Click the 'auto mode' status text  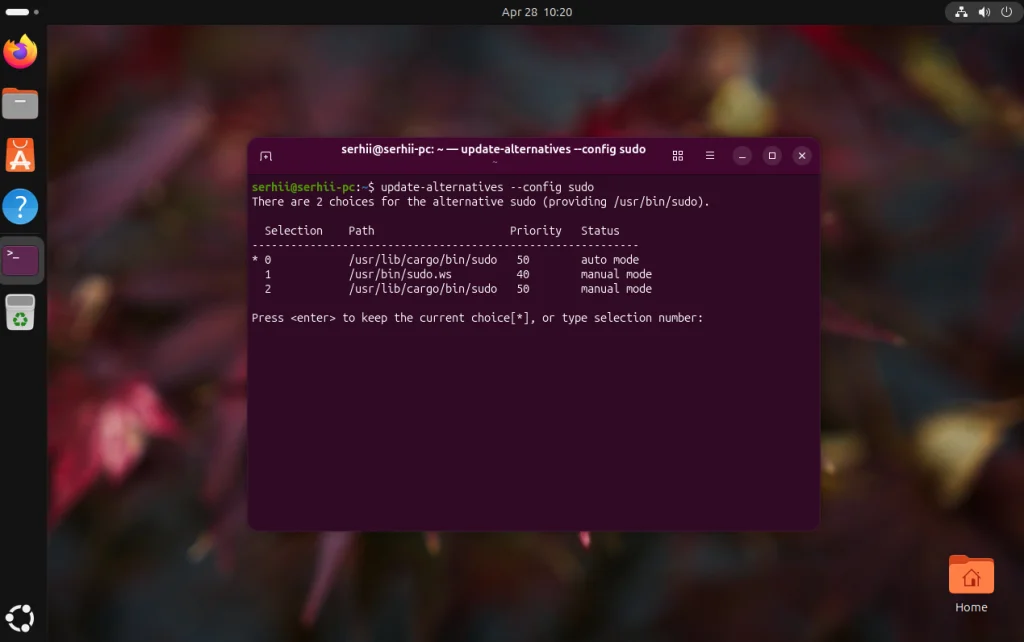pyautogui.click(x=610, y=260)
